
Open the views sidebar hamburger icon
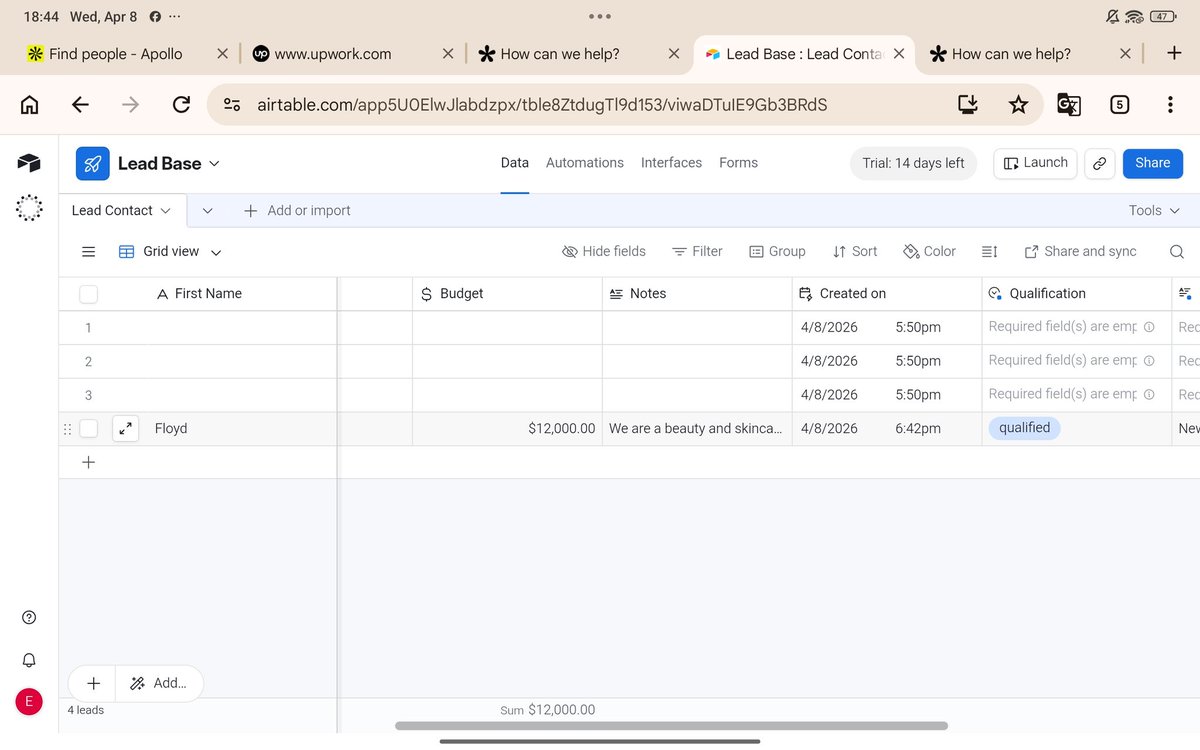(x=88, y=252)
